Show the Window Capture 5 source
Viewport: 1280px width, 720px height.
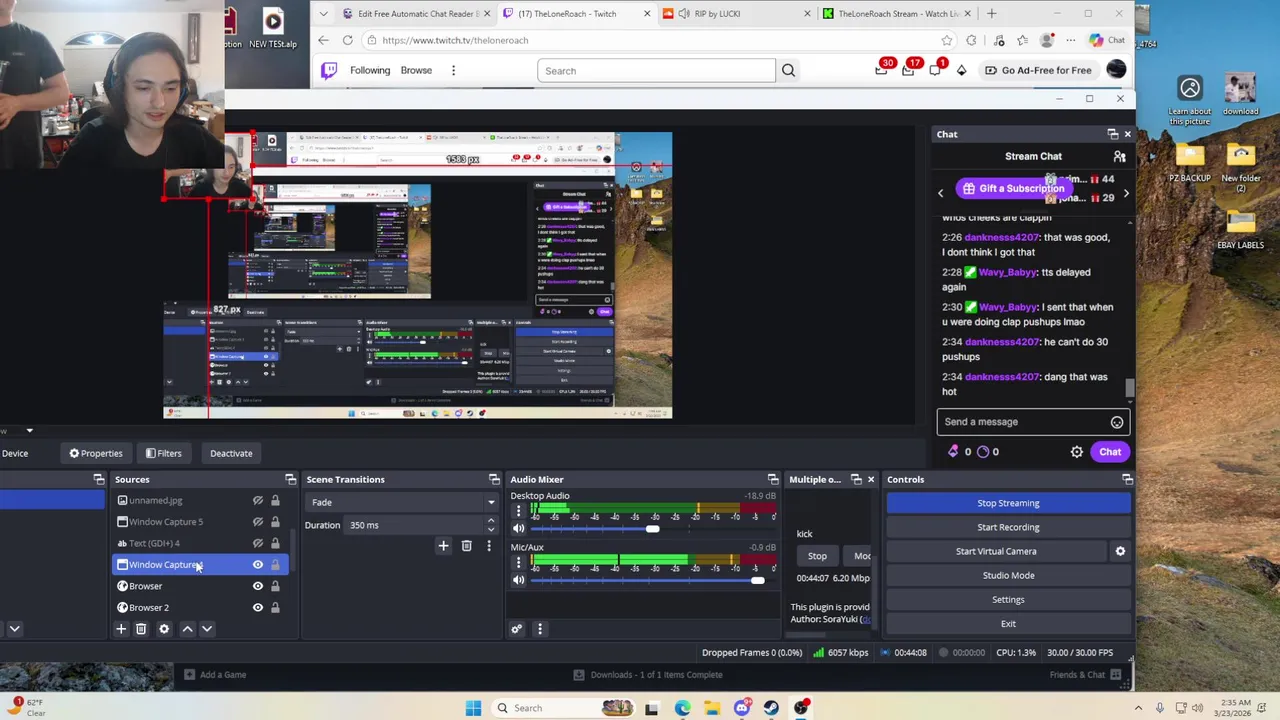[x=258, y=522]
